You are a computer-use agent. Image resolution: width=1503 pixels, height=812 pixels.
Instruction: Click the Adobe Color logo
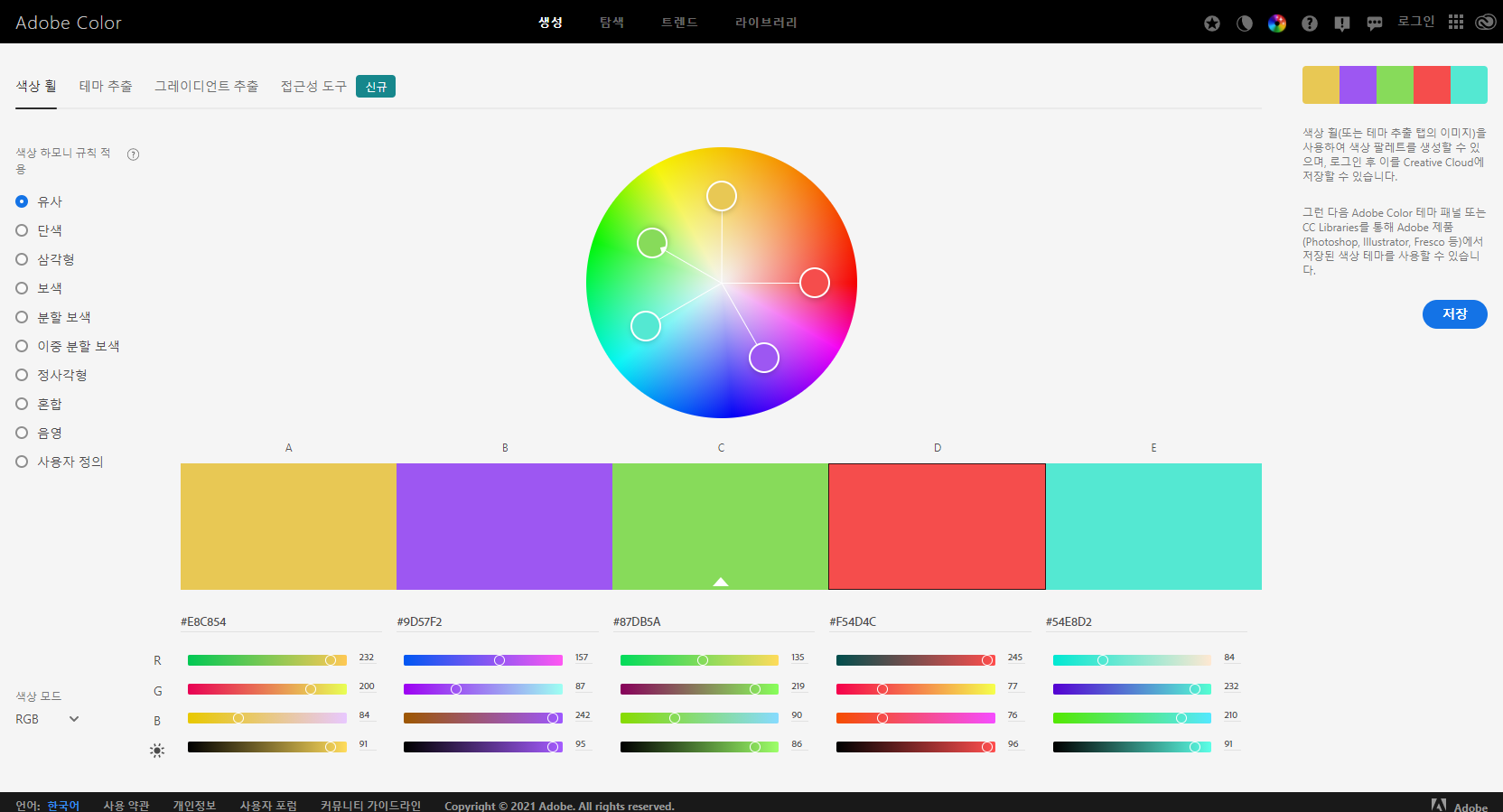pos(69,23)
